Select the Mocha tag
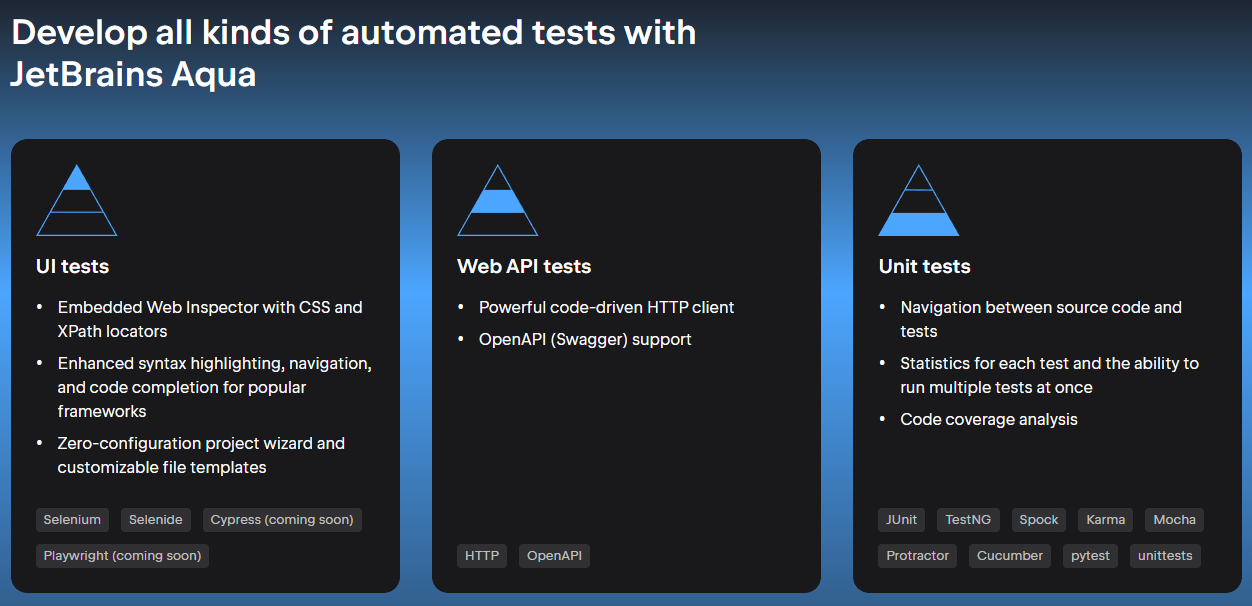The width and height of the screenshot is (1252, 606). 1174,519
